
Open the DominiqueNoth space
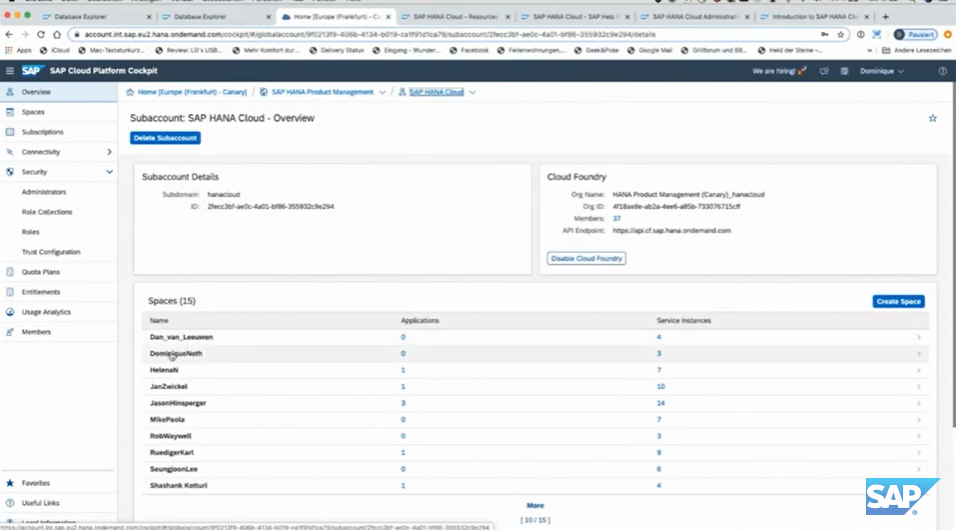coord(176,354)
